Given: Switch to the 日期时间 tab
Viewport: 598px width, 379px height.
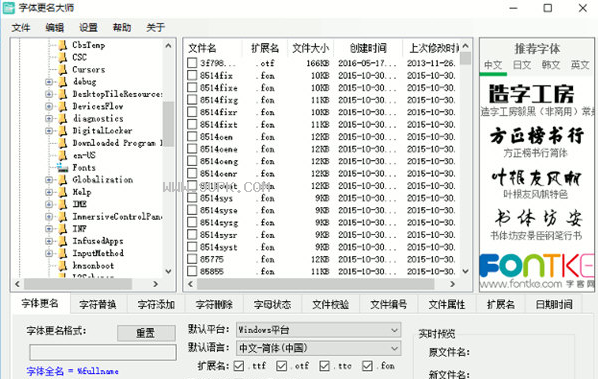Looking at the screenshot, I should 554,304.
